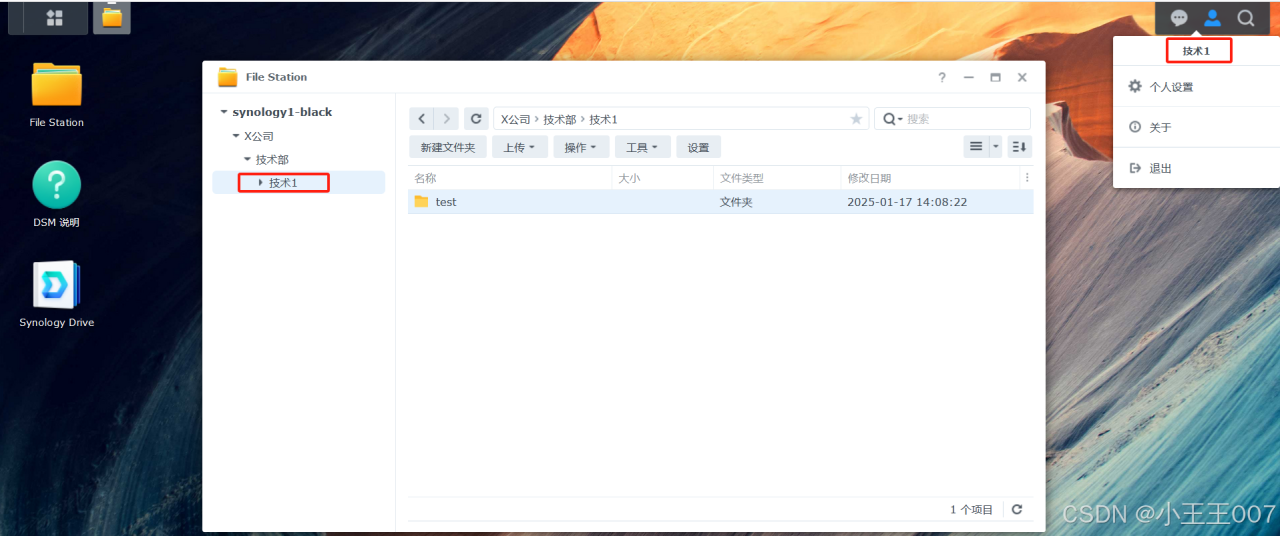1280x536 pixels.
Task: Sort by the 文件类型 column header
Action: [777, 178]
